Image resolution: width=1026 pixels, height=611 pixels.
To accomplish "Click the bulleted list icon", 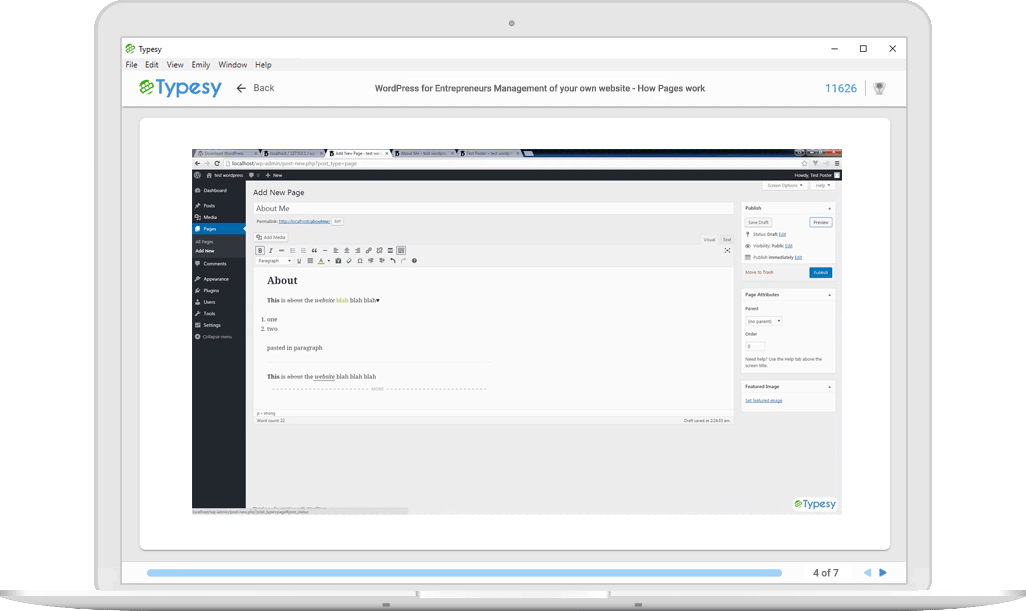I will pyautogui.click(x=292, y=251).
